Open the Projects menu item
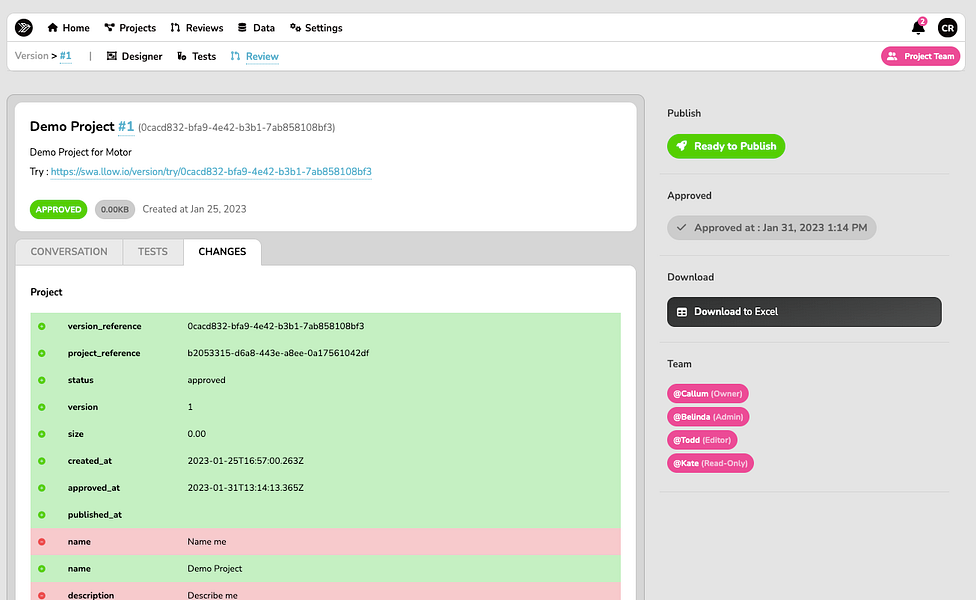Screen dimensions: 976x600 coord(130,27)
